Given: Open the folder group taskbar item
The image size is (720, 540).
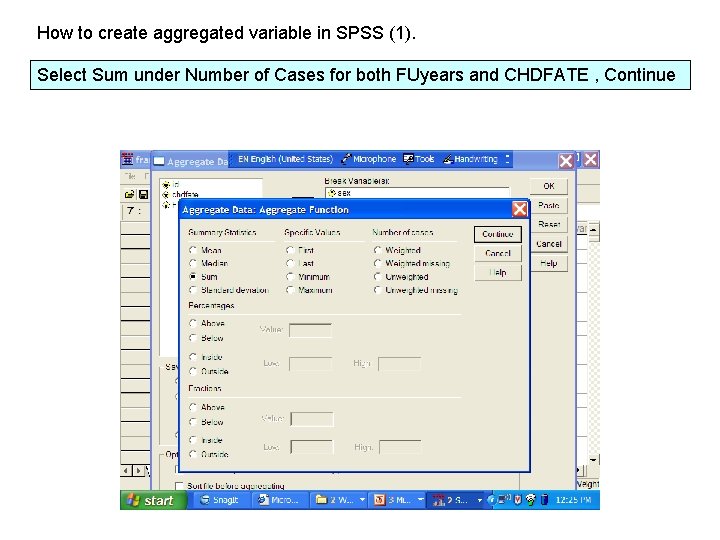Looking at the screenshot, I should tap(339, 500).
